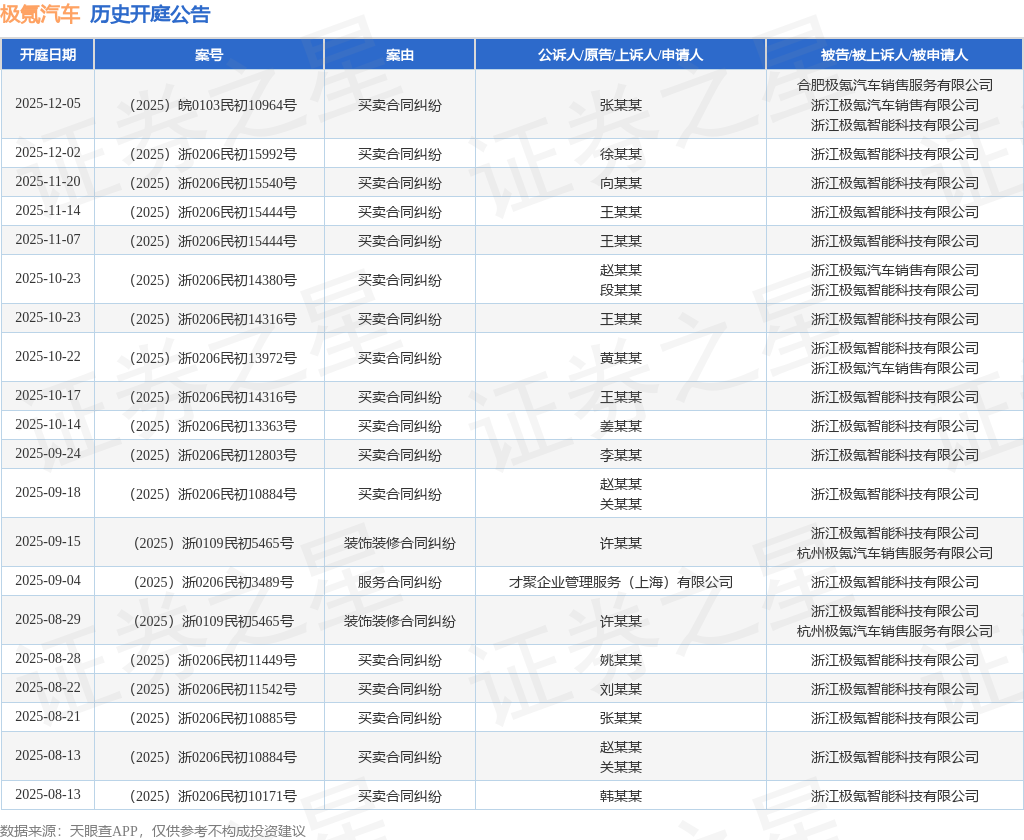Viewport: 1024px width, 840px height.
Task: Select case number 浙0206民初11542号
Action: tap(209, 689)
